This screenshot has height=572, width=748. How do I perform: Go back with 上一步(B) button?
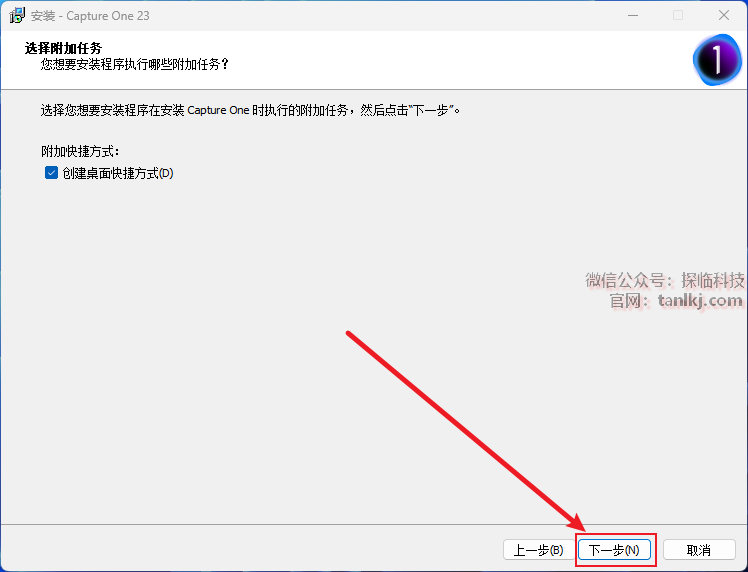coord(539,550)
